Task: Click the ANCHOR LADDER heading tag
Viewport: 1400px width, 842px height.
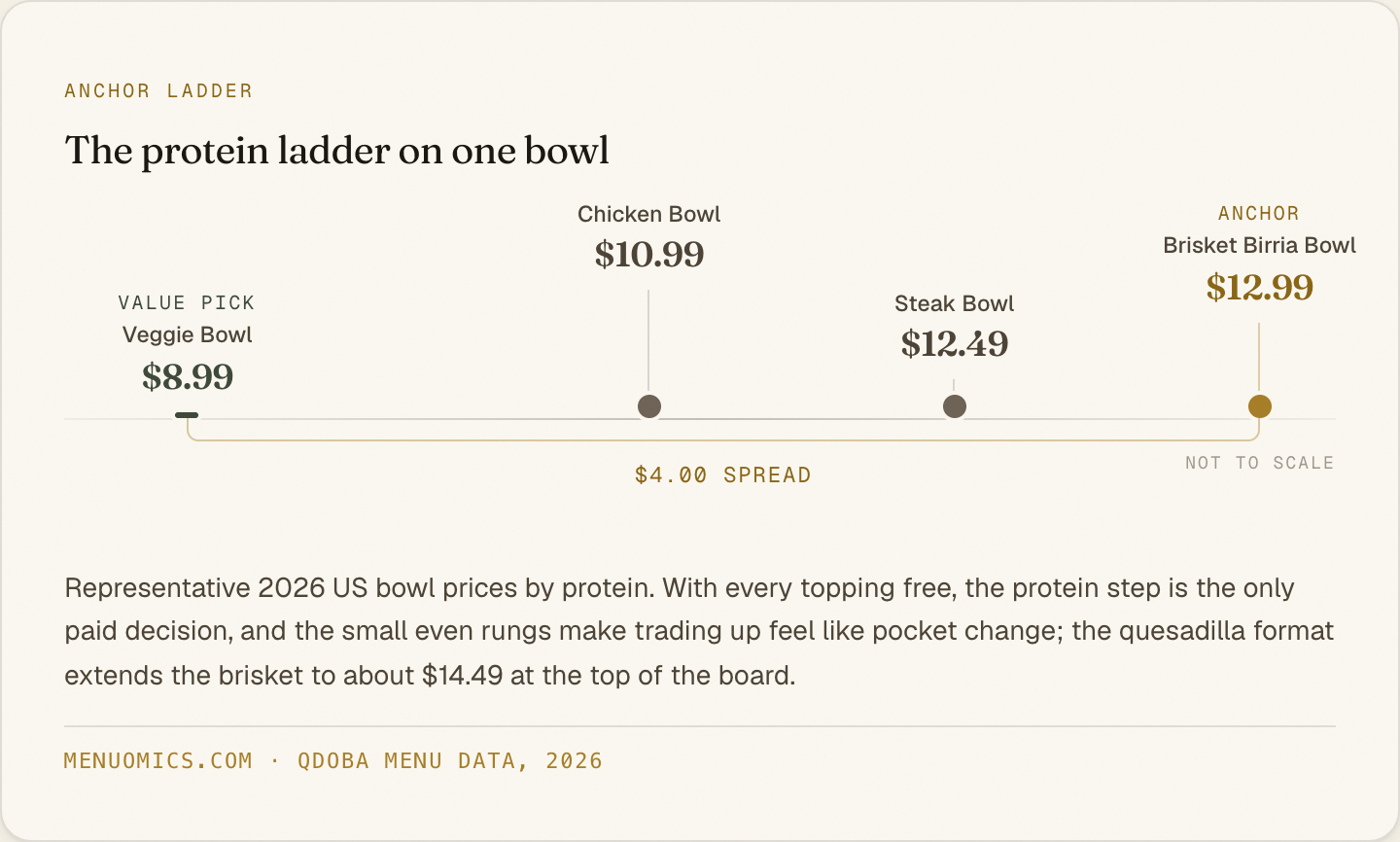Action: pos(158,90)
